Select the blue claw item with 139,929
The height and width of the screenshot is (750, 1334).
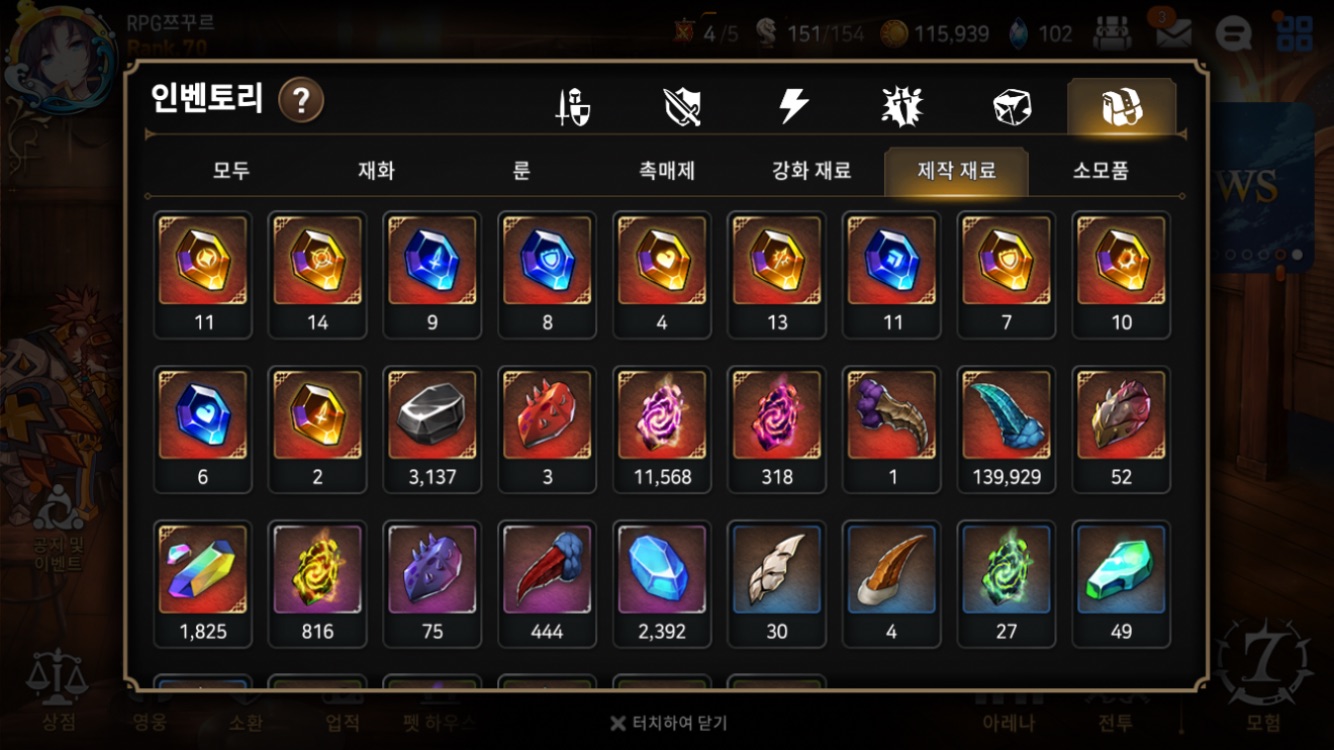point(1006,429)
